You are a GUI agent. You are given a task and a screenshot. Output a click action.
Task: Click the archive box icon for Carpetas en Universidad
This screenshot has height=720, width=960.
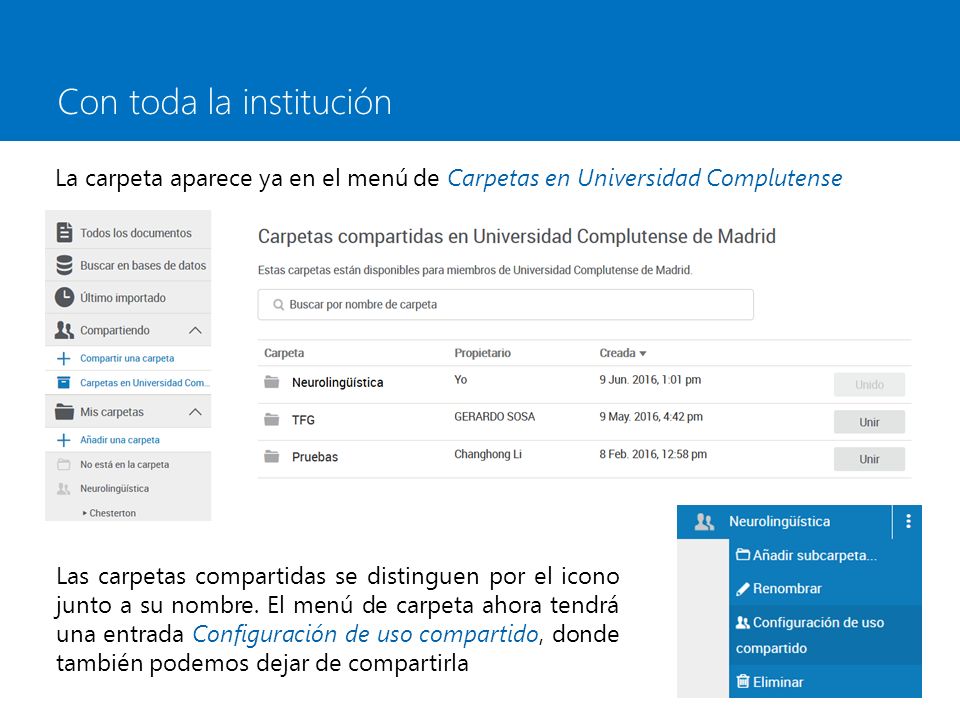coord(64,383)
